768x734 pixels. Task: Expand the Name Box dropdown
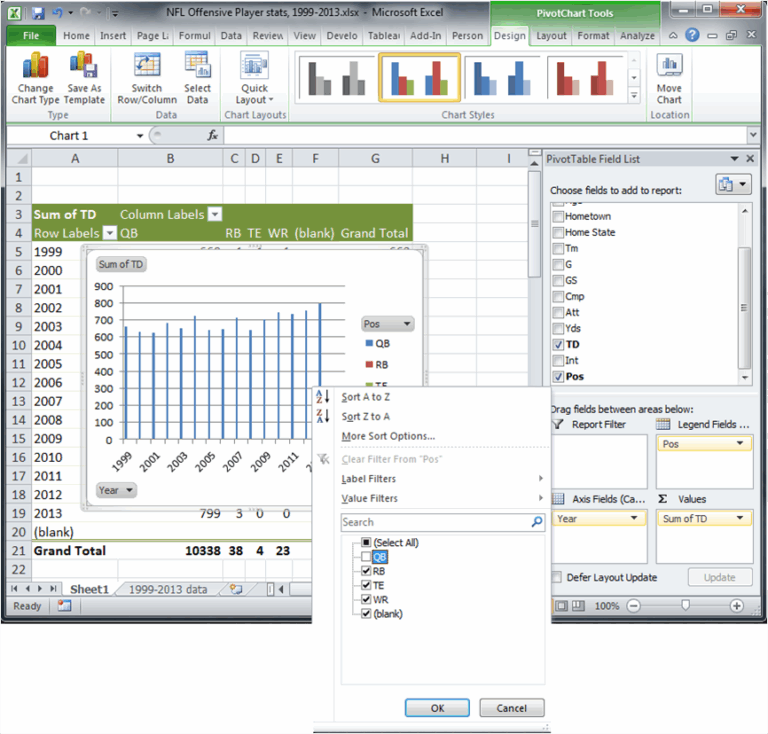click(140, 136)
